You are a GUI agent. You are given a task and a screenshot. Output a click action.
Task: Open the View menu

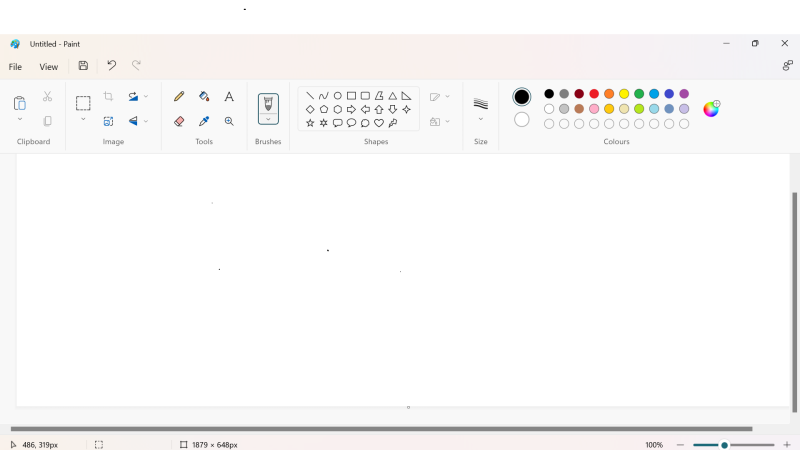(x=48, y=67)
